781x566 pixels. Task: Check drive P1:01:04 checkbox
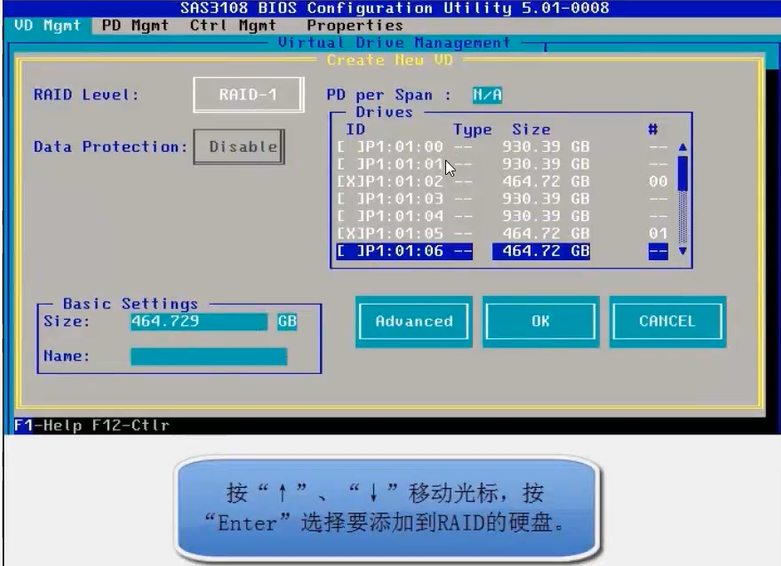click(351, 216)
